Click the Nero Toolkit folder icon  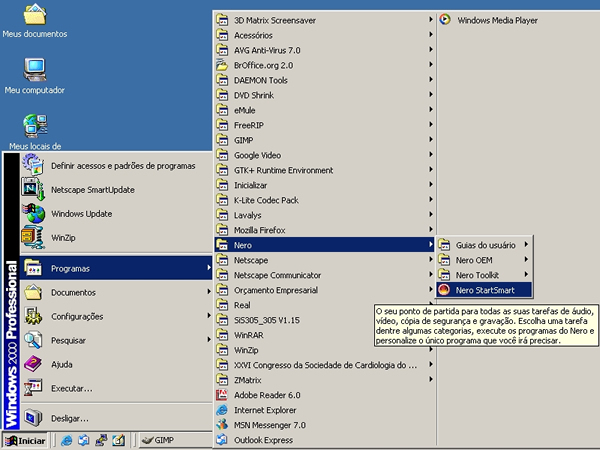(444, 275)
